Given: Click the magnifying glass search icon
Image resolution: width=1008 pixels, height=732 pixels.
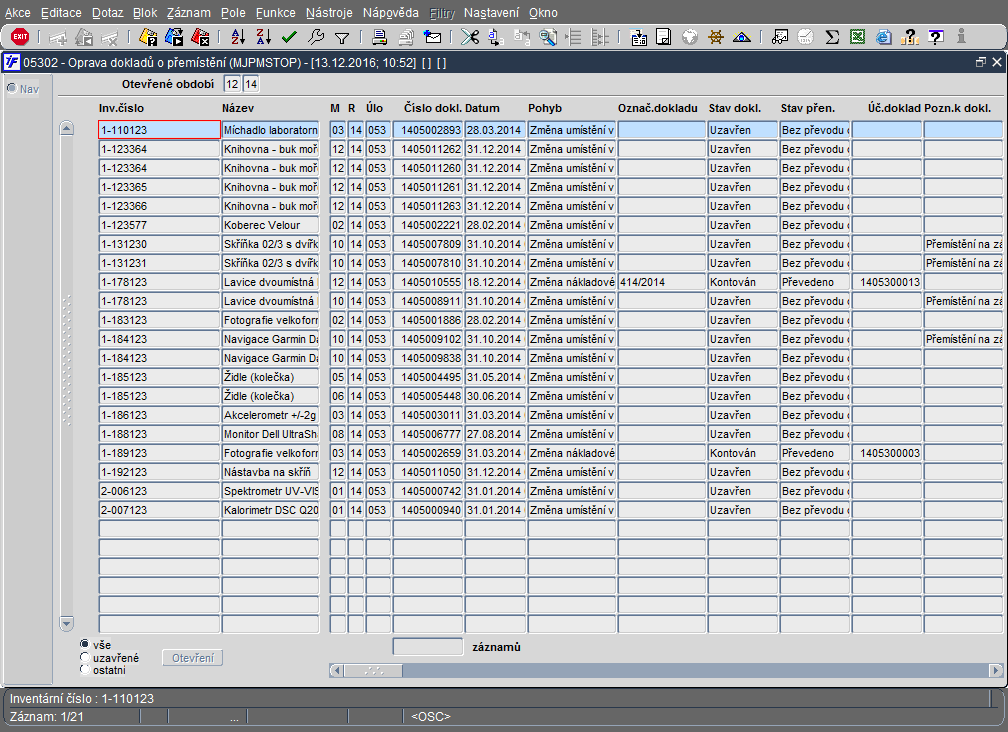Looking at the screenshot, I should coord(548,37).
